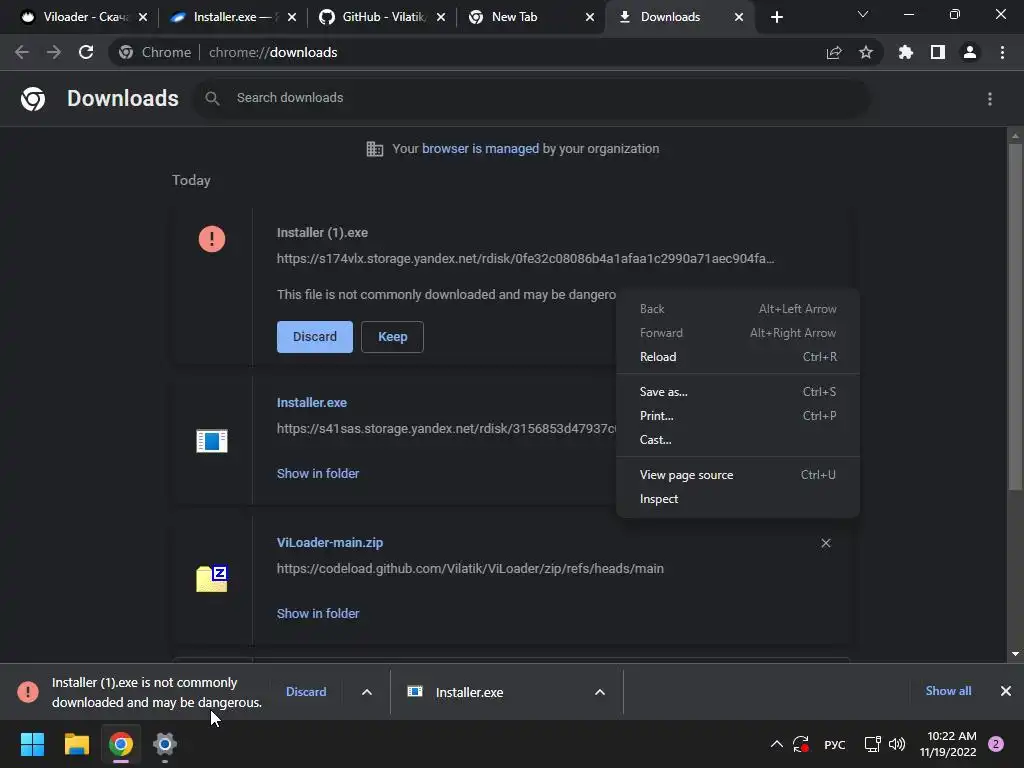The height and width of the screenshot is (768, 1024).
Task: Click Discard for Installer (1).exe in list
Action: 315,337
